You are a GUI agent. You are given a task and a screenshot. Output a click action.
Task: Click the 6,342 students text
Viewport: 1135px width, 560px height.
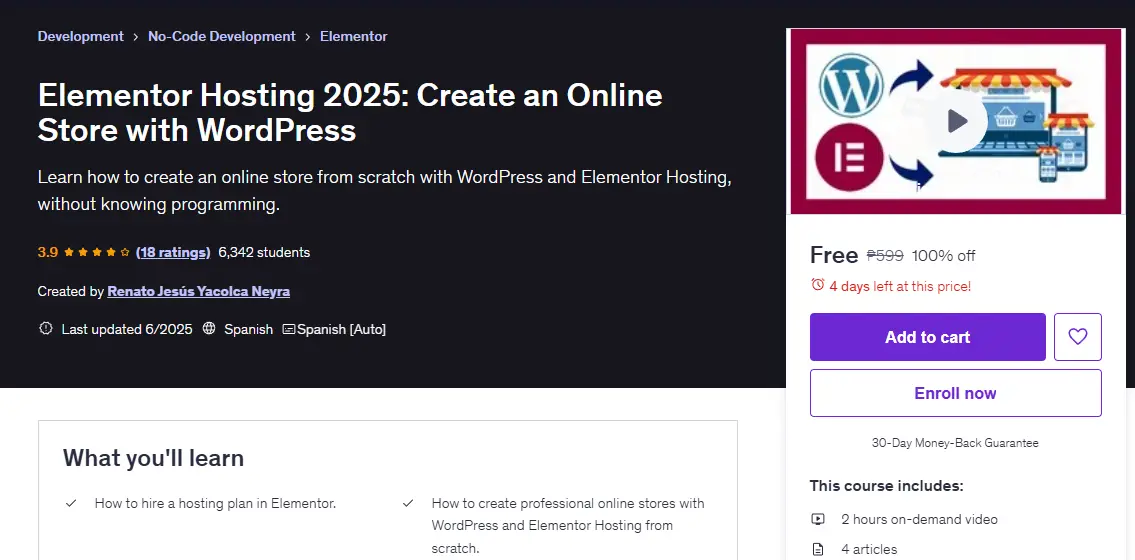264,253
